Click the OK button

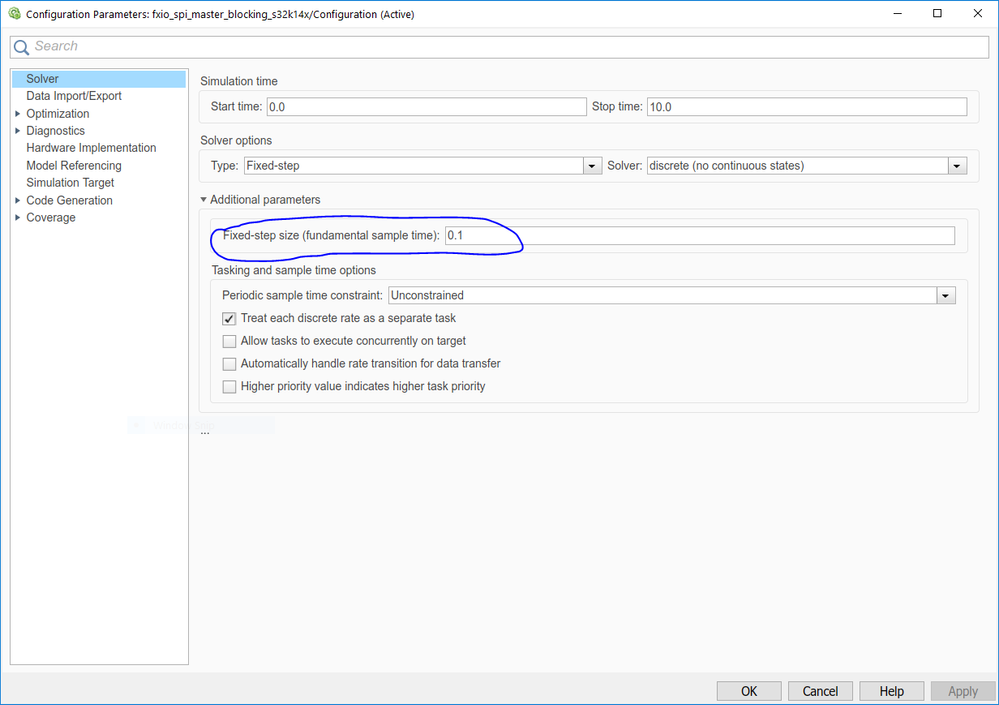click(749, 691)
